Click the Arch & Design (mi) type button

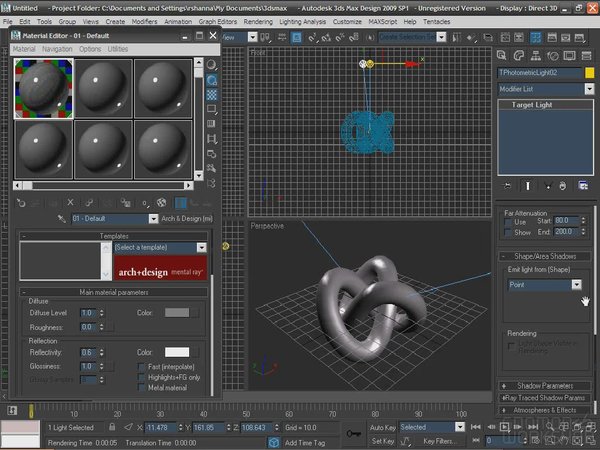(187, 218)
